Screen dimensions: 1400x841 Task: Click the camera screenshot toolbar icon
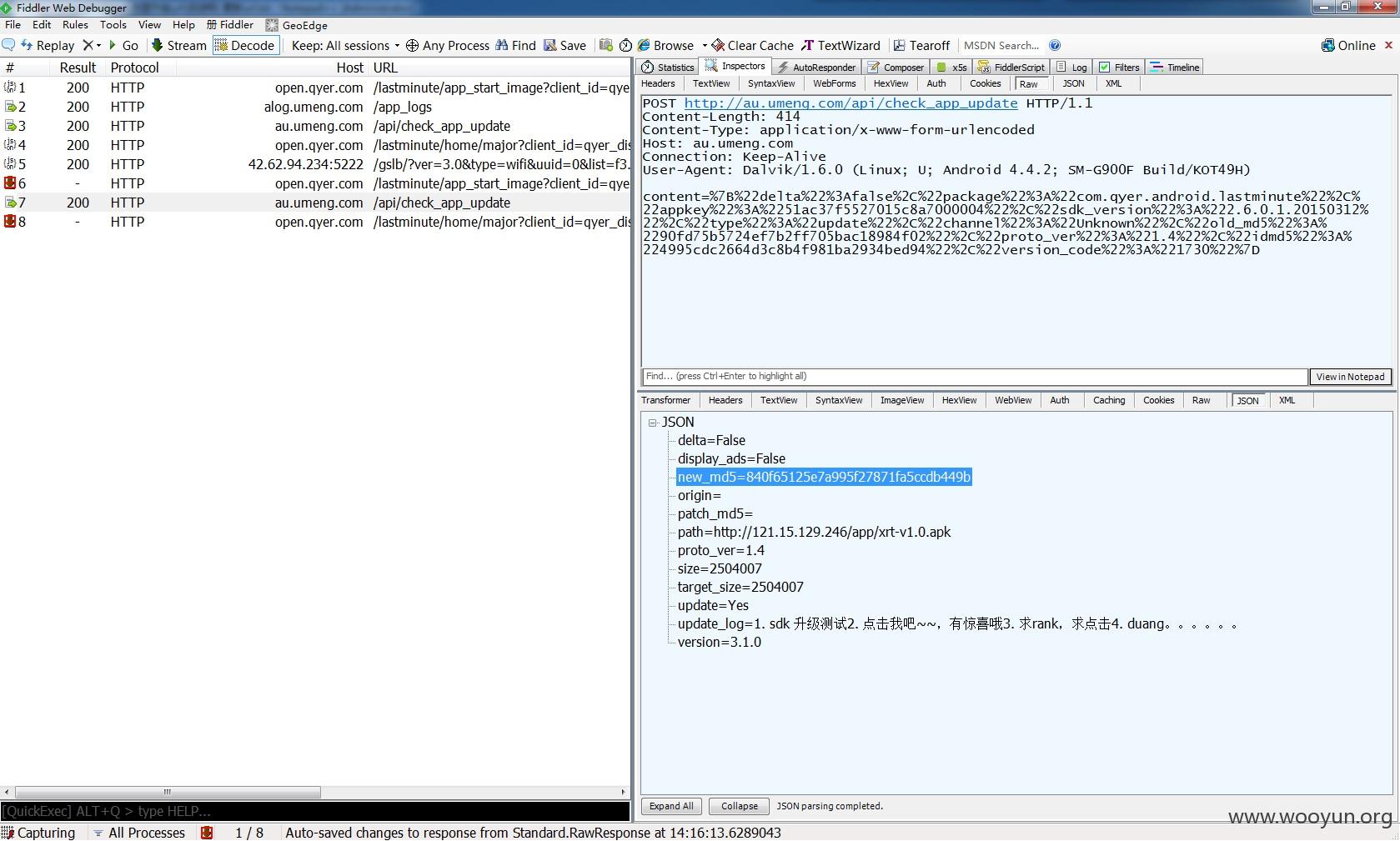click(x=606, y=45)
